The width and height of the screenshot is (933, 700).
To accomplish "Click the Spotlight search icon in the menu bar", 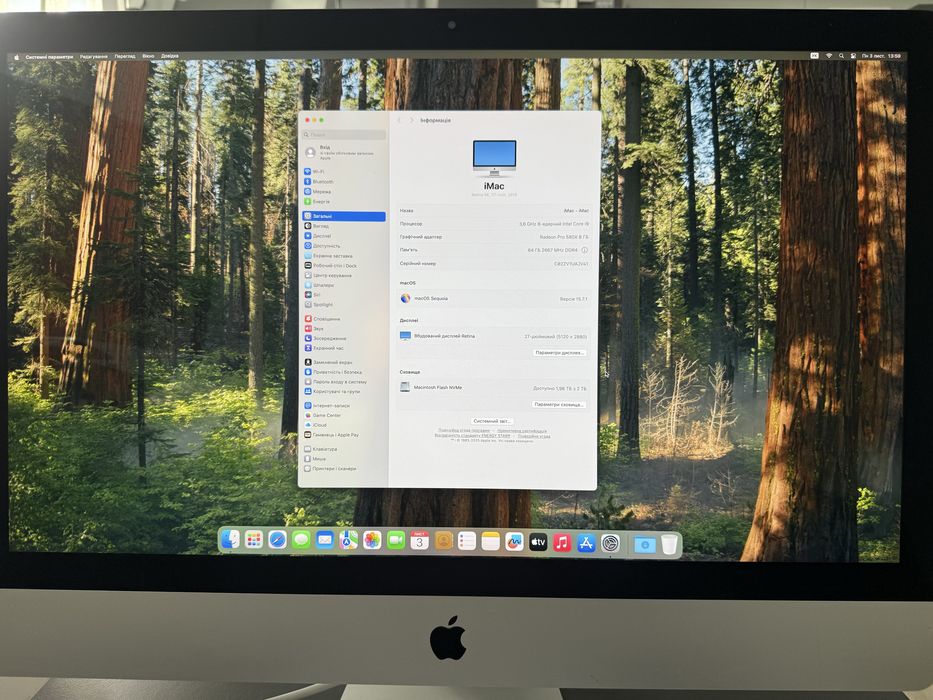I will point(841,56).
